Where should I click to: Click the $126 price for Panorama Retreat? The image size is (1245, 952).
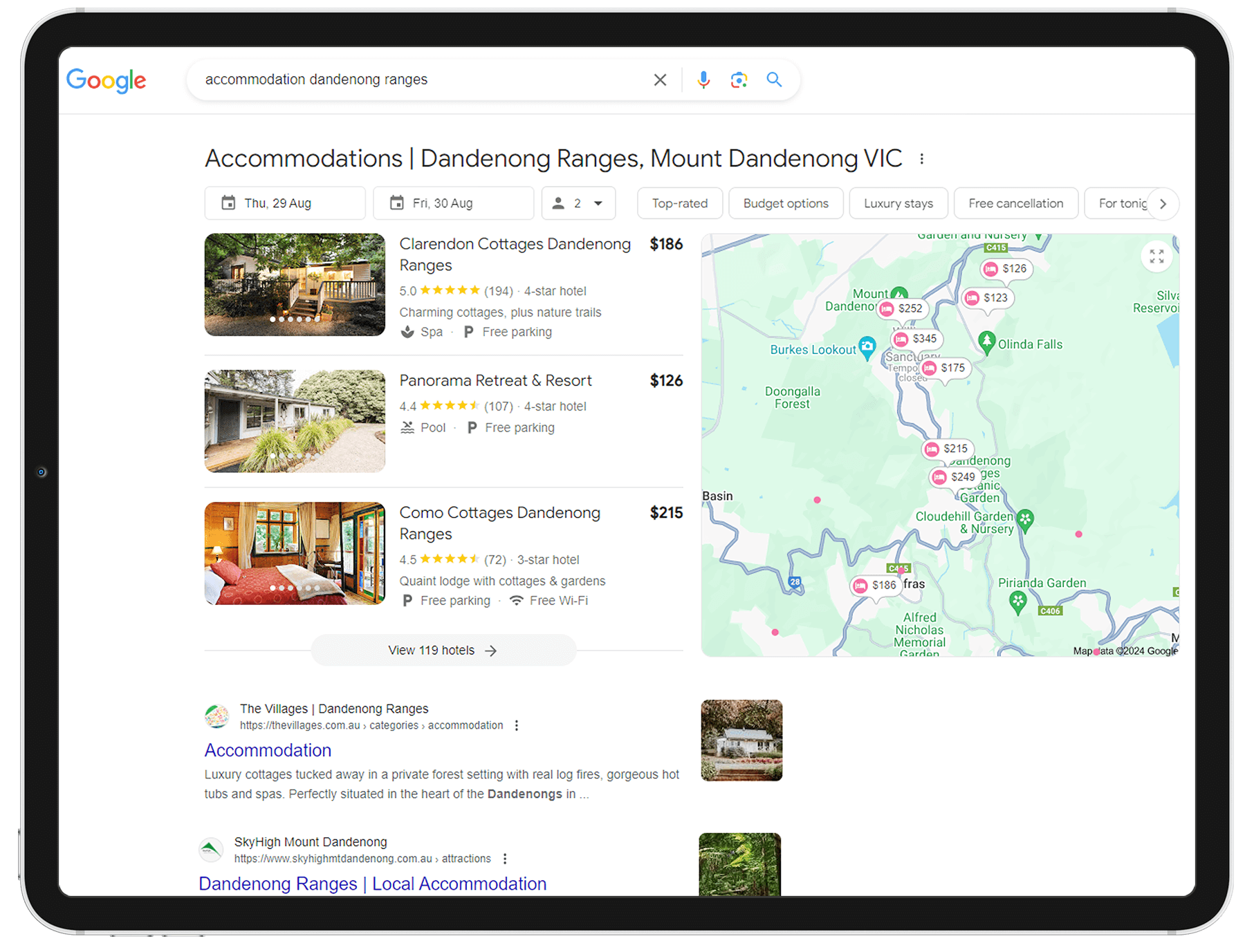pos(666,381)
